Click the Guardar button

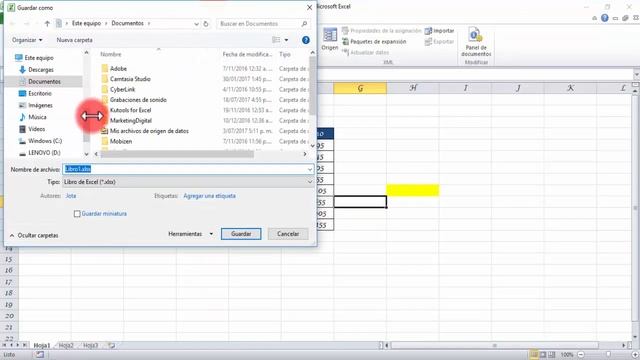pos(241,234)
